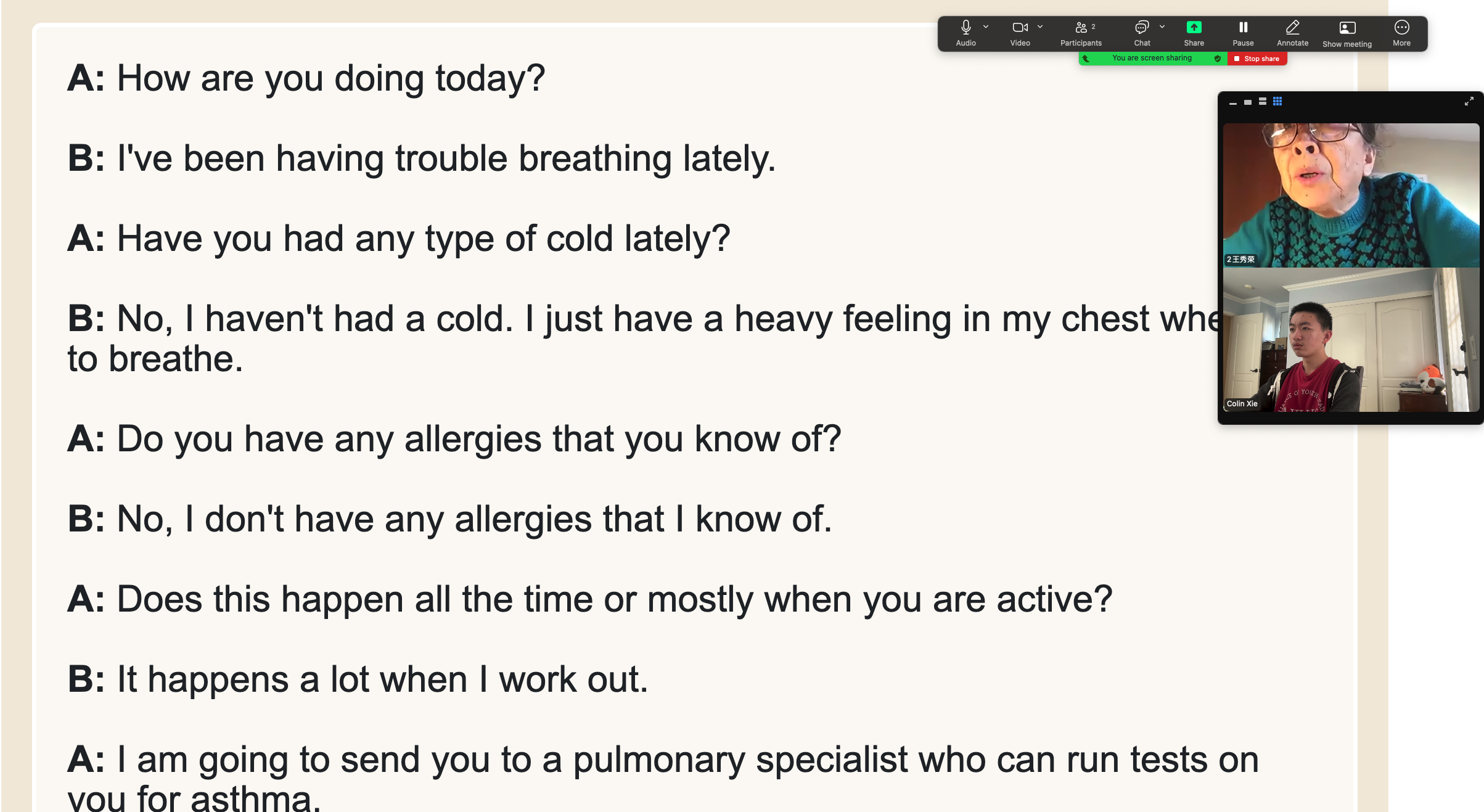Open the Participants panel

coord(1081,33)
